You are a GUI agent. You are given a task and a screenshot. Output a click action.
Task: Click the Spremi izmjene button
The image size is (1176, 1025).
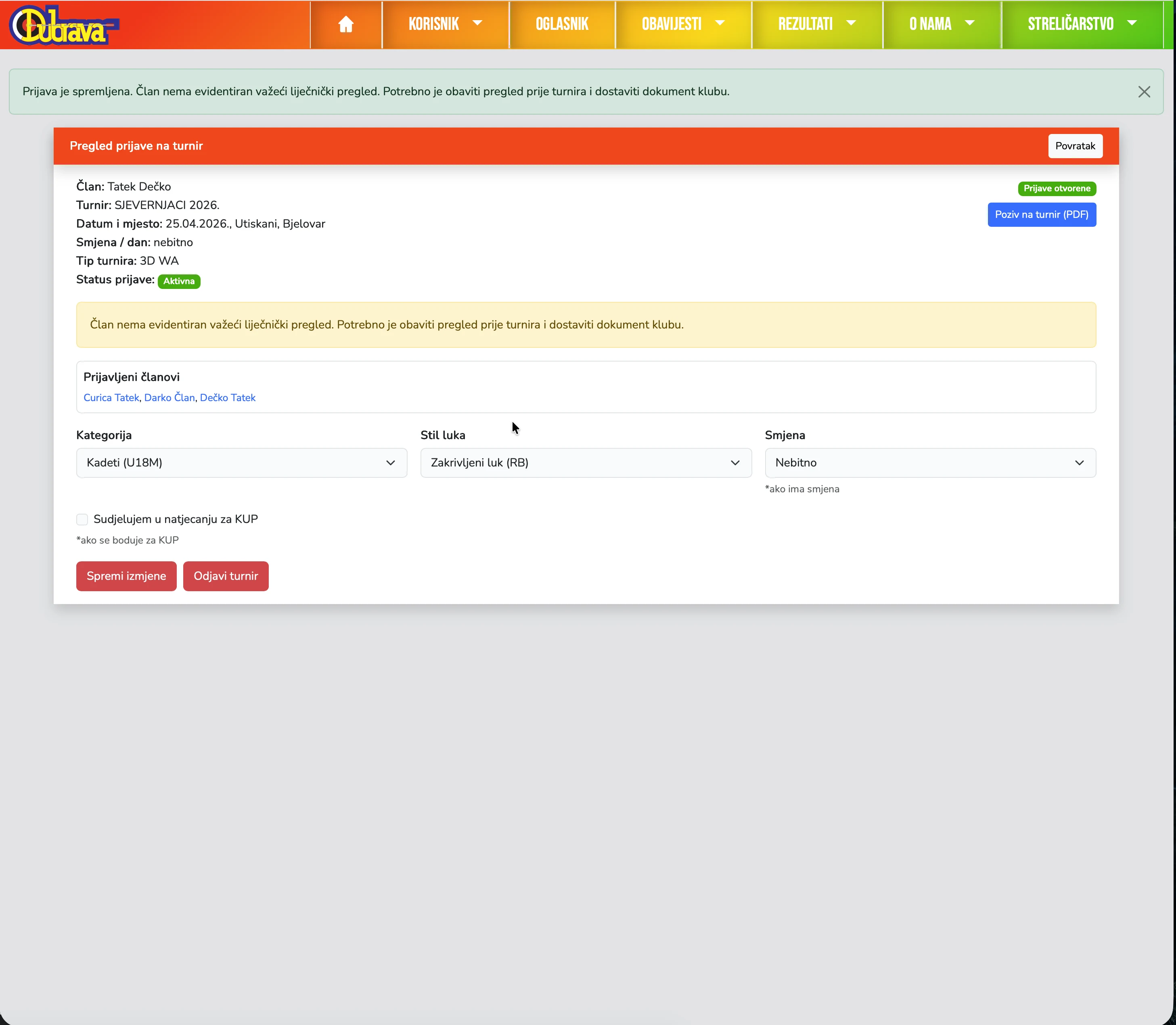[126, 576]
